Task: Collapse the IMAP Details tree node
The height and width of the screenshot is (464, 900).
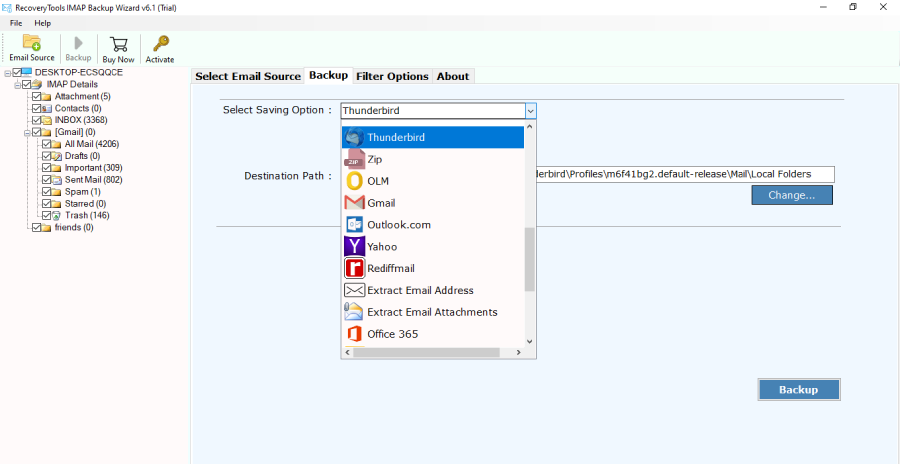Action: point(16,84)
